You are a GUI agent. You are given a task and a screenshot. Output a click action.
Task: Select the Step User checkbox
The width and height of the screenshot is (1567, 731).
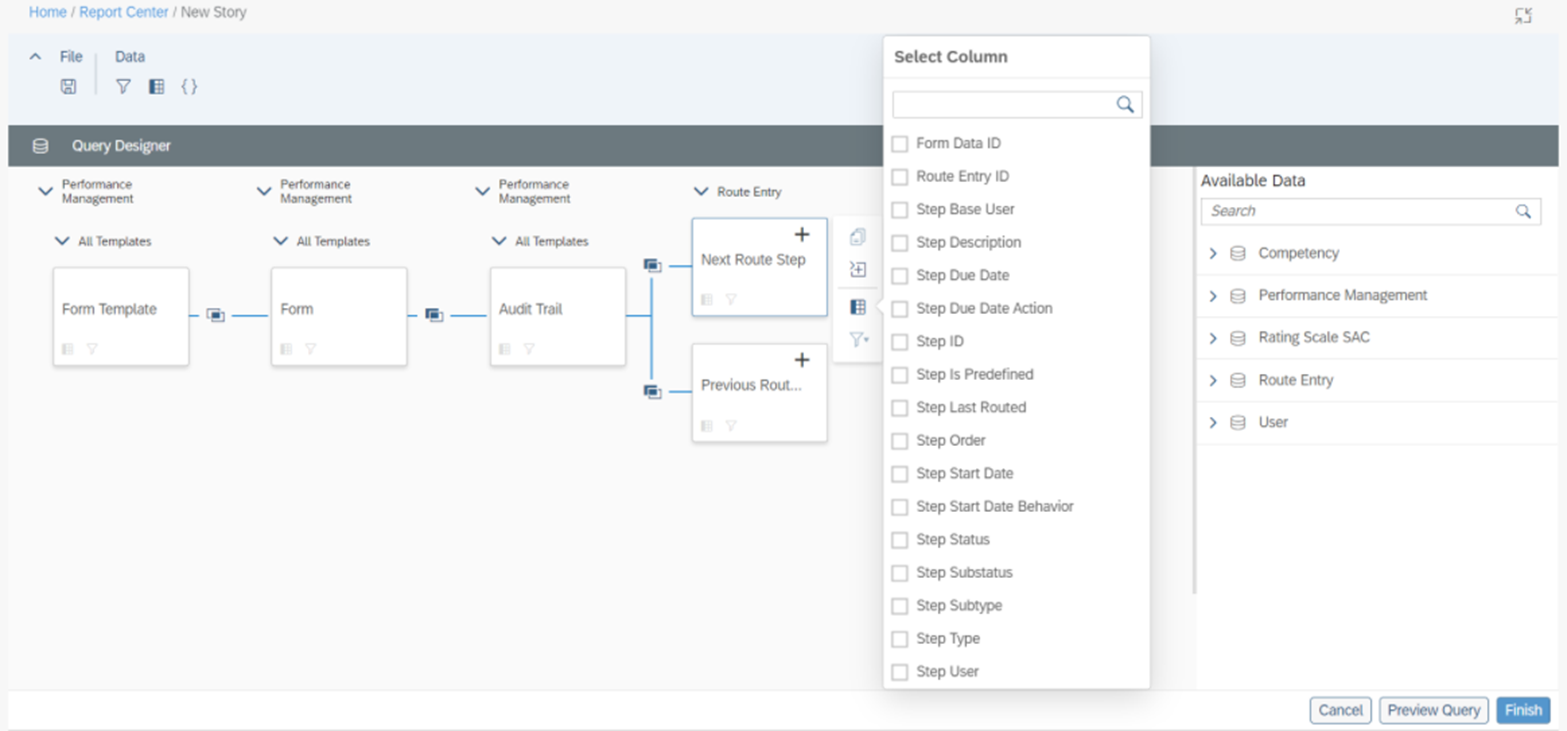(900, 672)
